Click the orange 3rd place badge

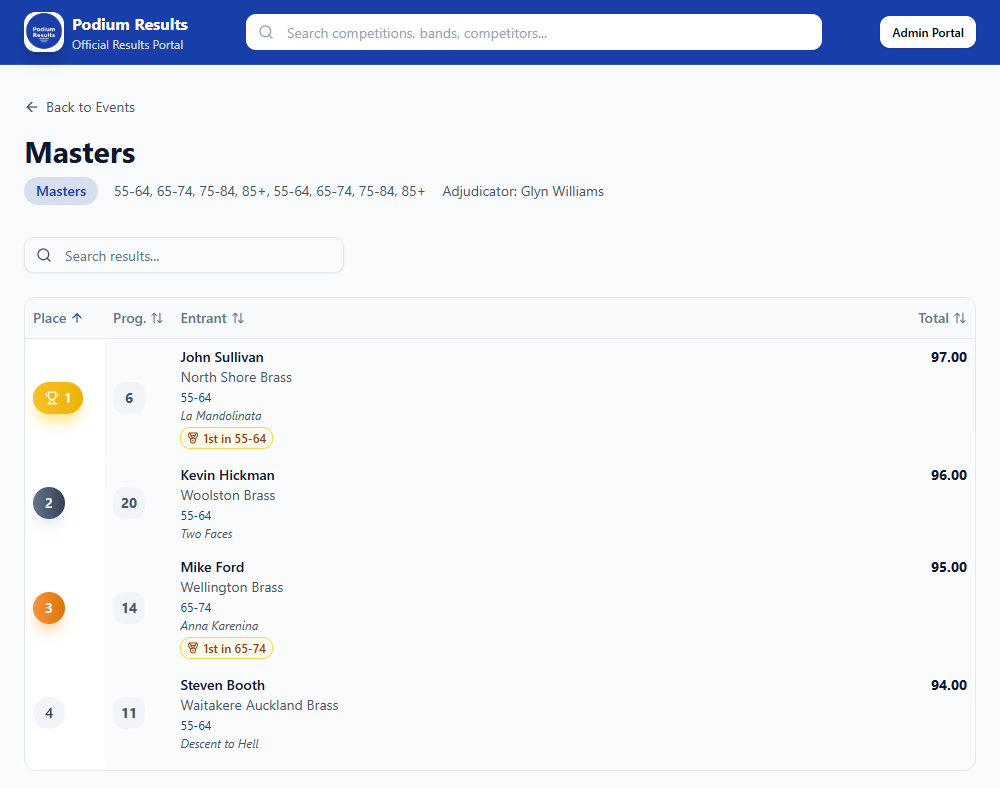pyautogui.click(x=49, y=608)
